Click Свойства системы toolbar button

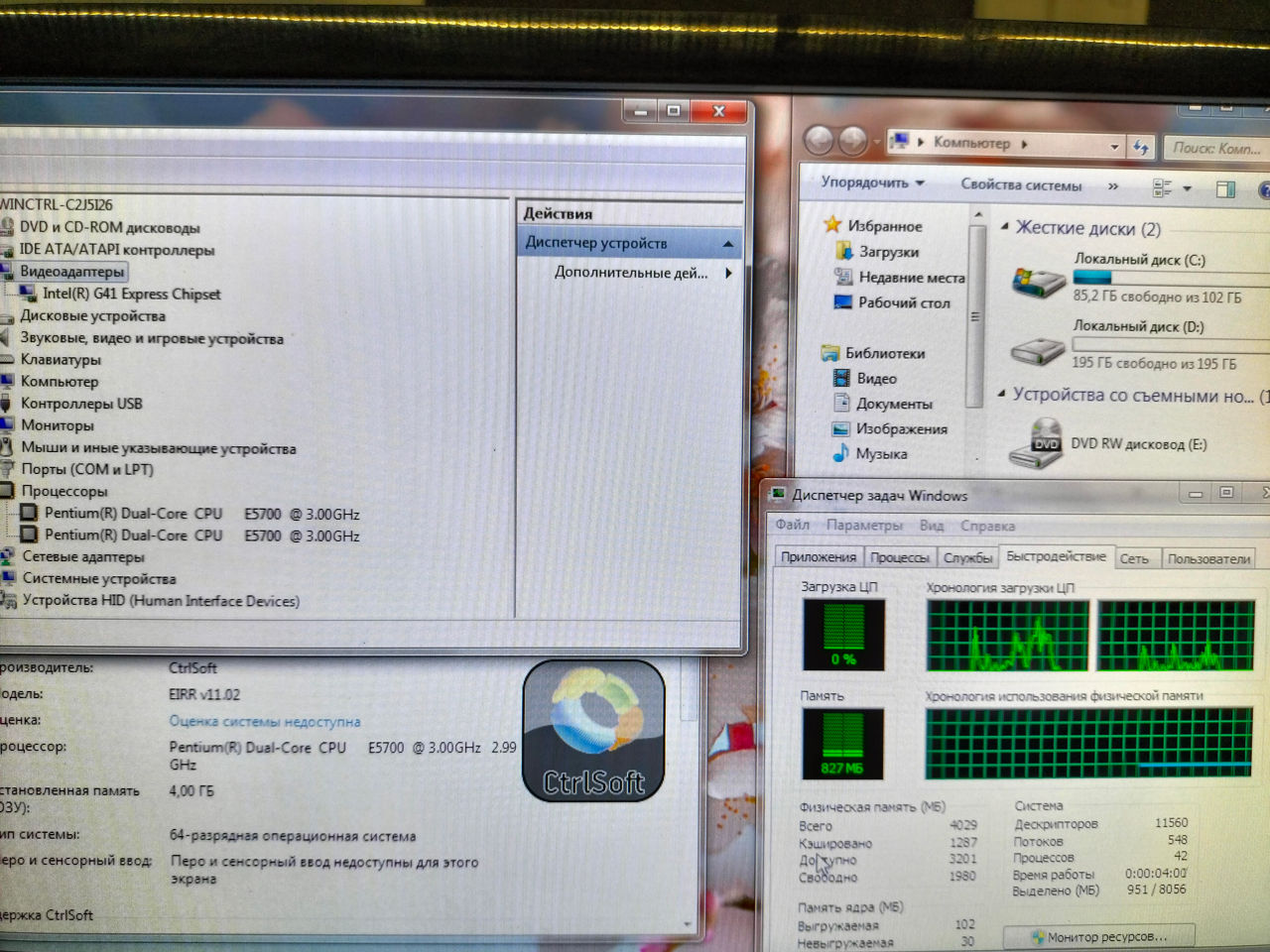point(1021,184)
